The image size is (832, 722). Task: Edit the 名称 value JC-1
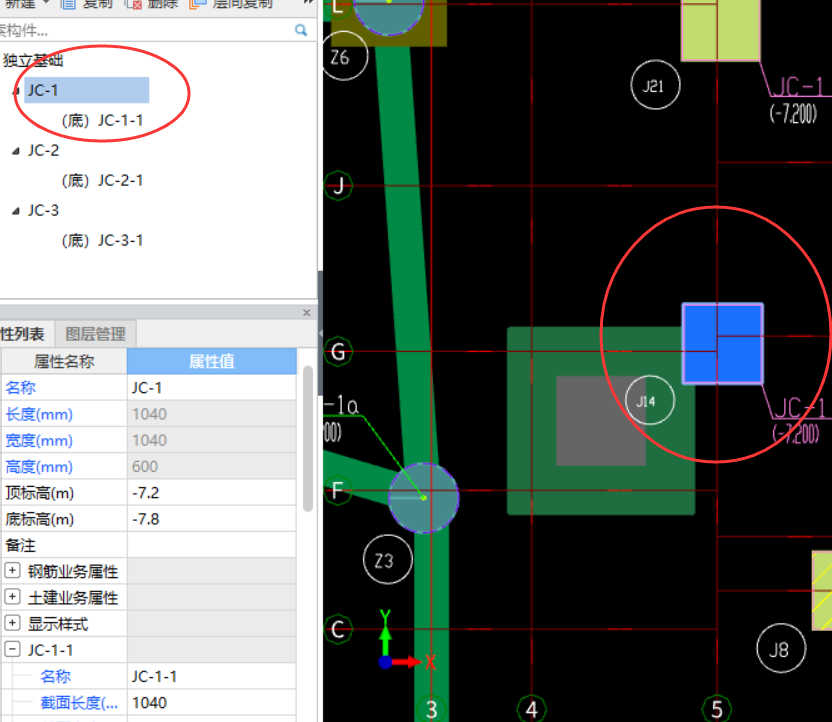212,388
